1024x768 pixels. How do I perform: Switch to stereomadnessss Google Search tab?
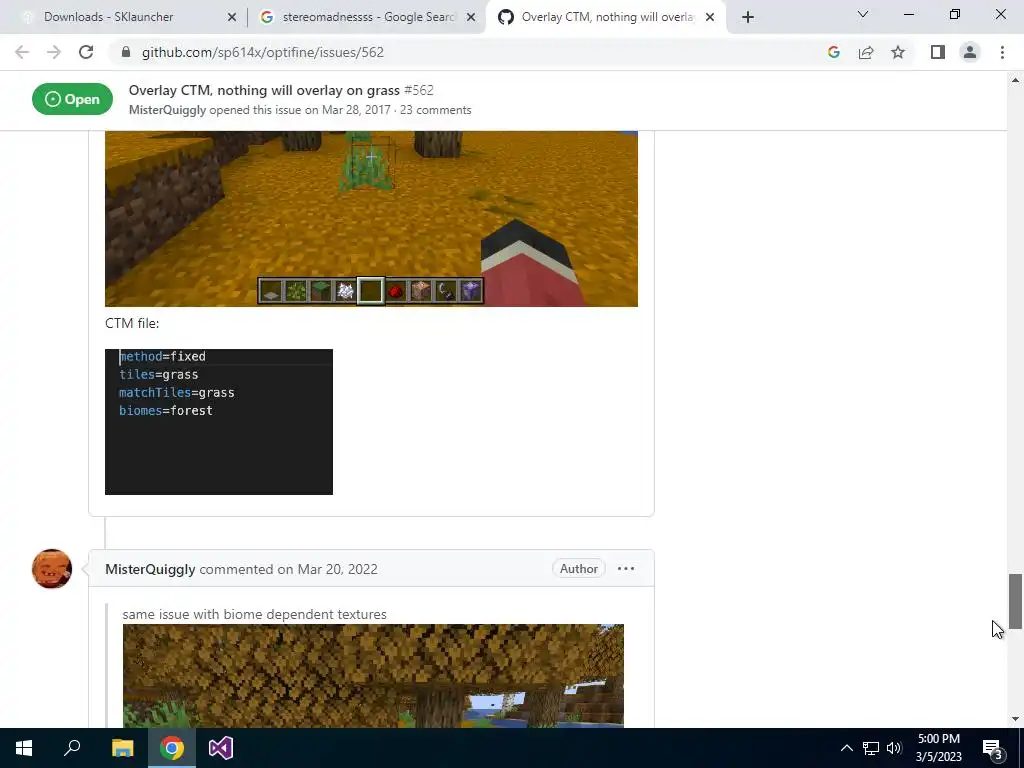pyautogui.click(x=368, y=17)
